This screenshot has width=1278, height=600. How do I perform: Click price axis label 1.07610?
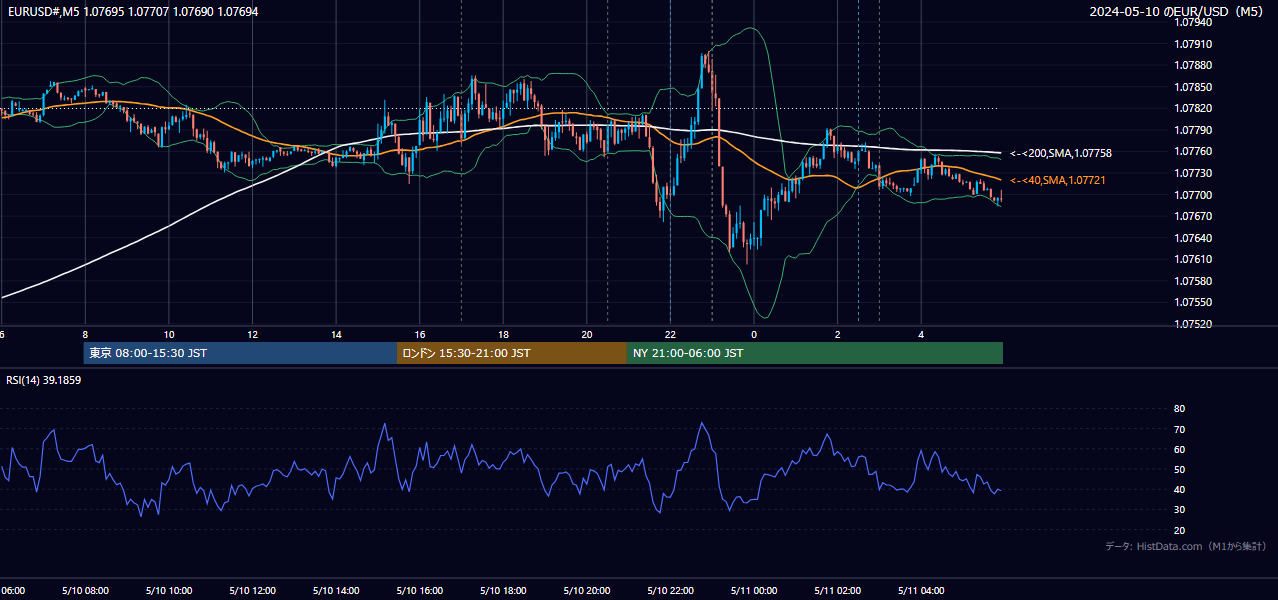coord(1193,259)
